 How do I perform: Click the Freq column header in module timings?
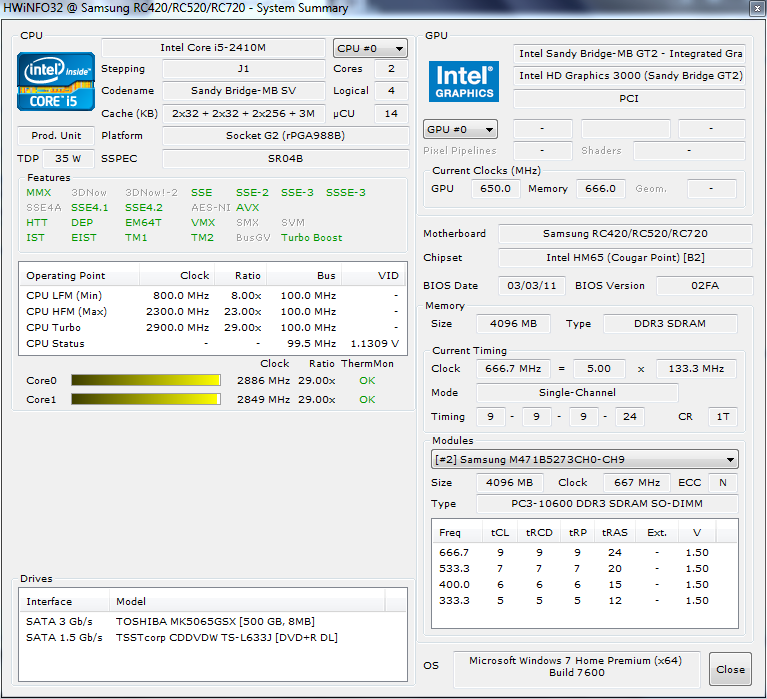point(457,532)
